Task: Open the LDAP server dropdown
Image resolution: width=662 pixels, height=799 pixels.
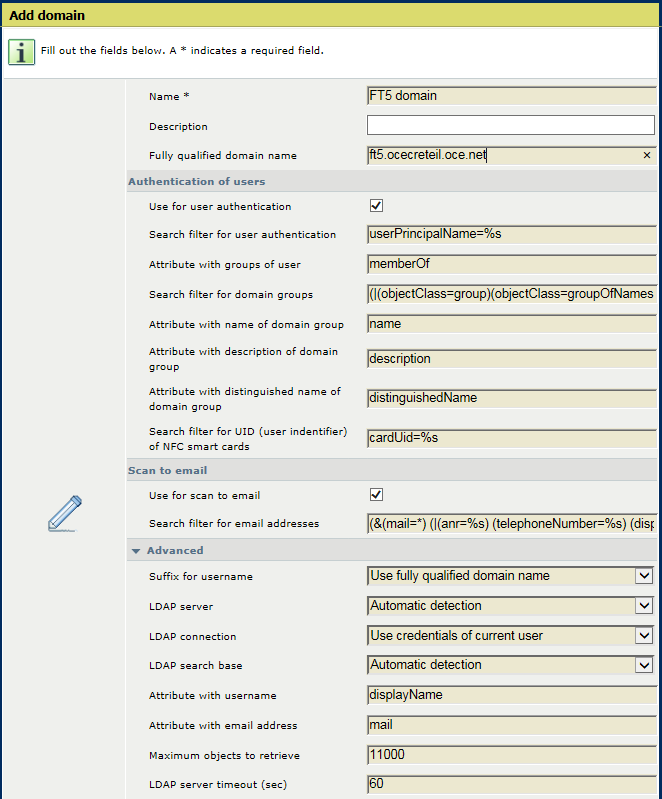Action: tap(644, 605)
